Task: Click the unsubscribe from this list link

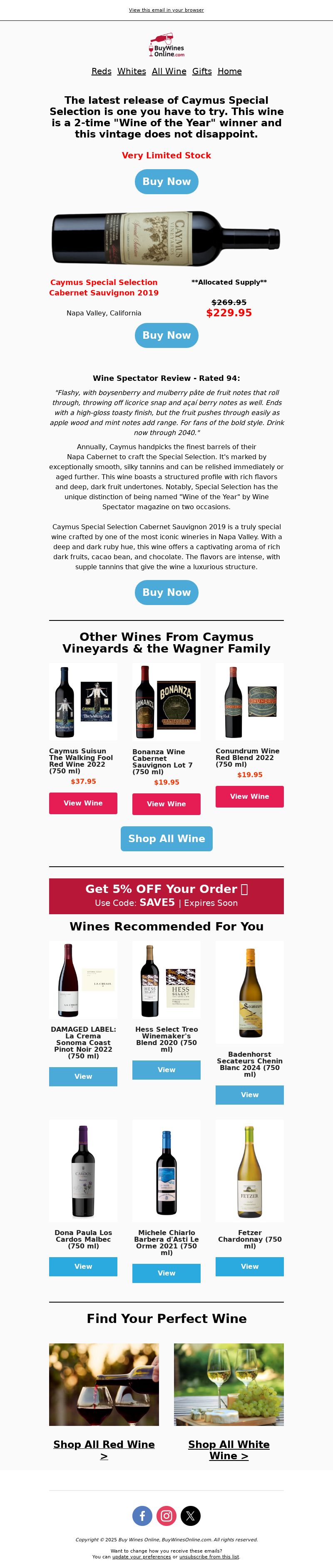Action: point(209,1556)
